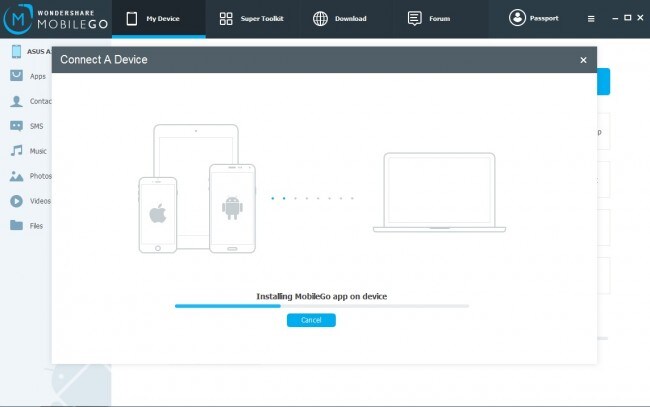Open the My Device tab

pyautogui.click(x=159, y=19)
